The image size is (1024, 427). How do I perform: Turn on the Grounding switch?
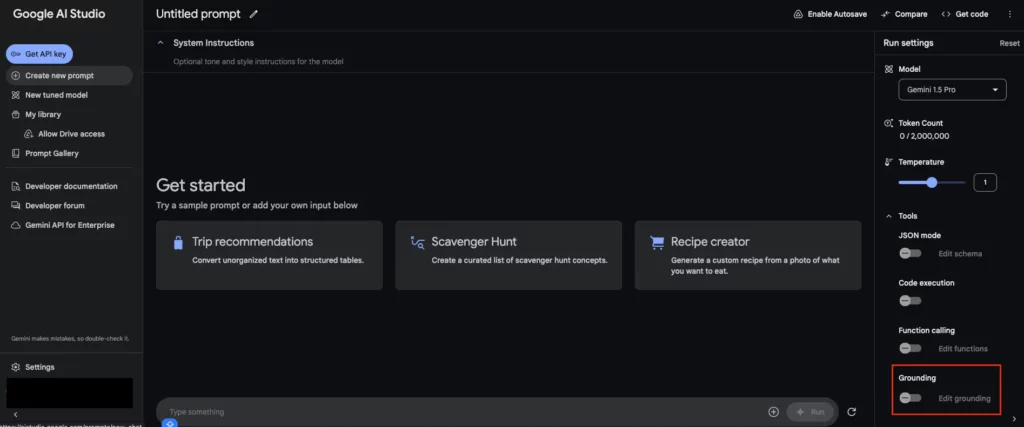click(x=910, y=398)
